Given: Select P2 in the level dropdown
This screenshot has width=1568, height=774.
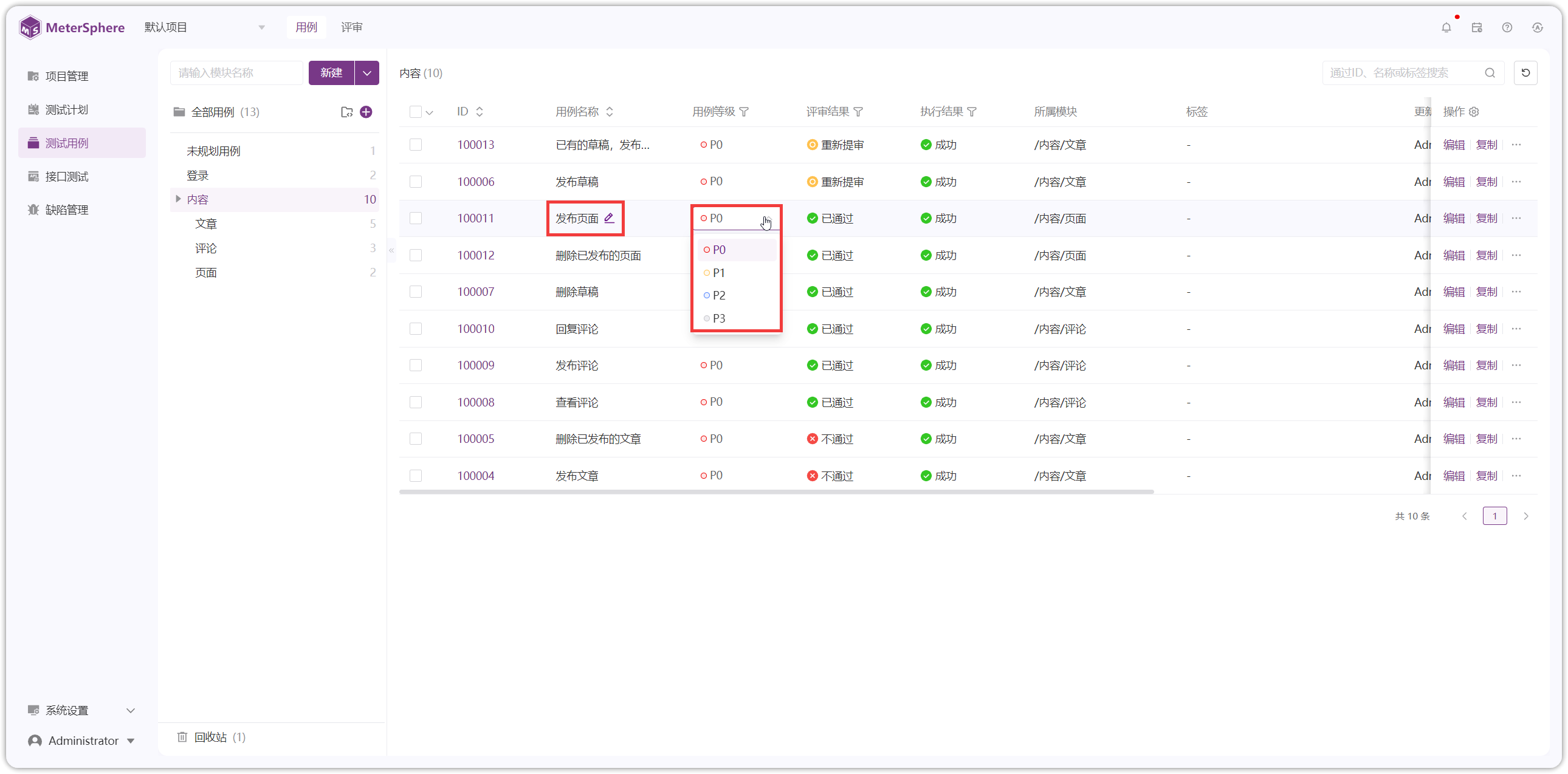Looking at the screenshot, I should tap(737, 295).
